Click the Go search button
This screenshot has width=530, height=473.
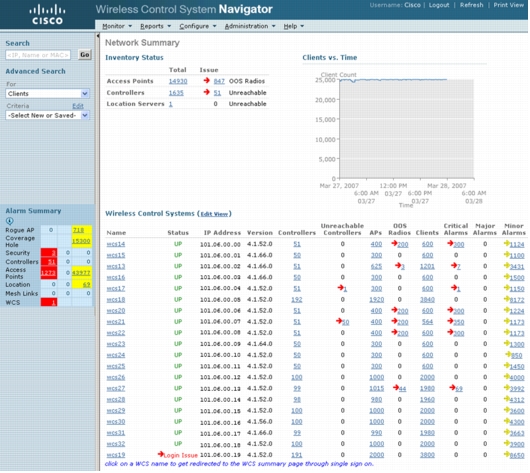click(85, 55)
